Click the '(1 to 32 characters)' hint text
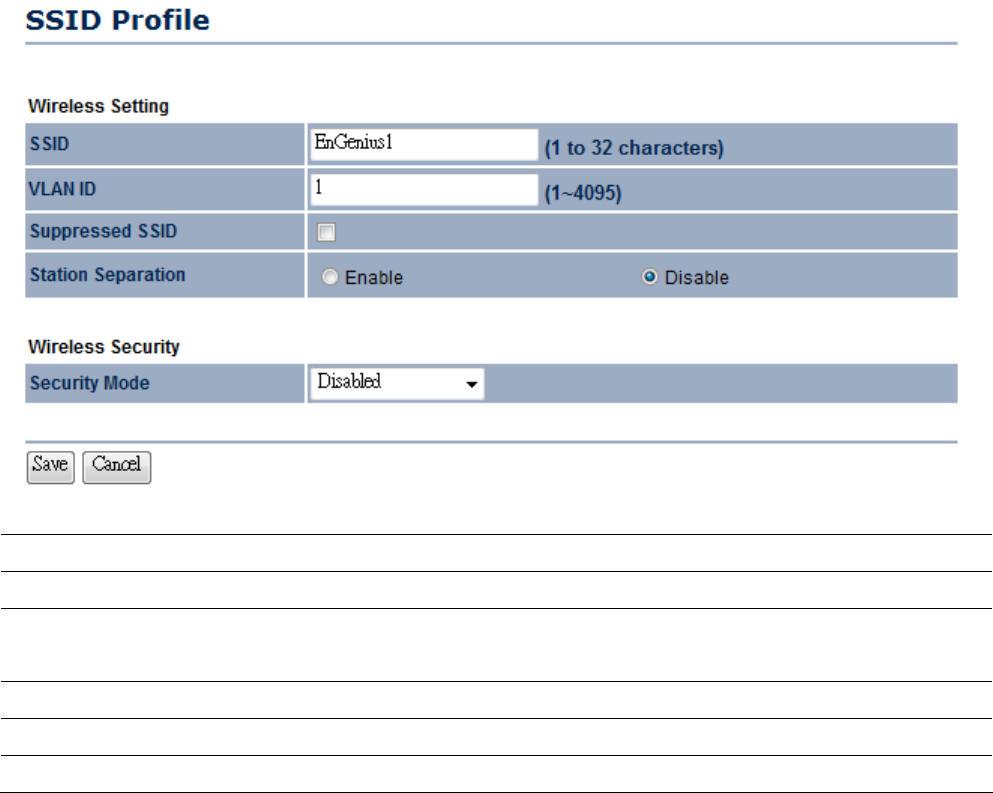Viewport: 993px width, 793px height. [x=634, y=148]
